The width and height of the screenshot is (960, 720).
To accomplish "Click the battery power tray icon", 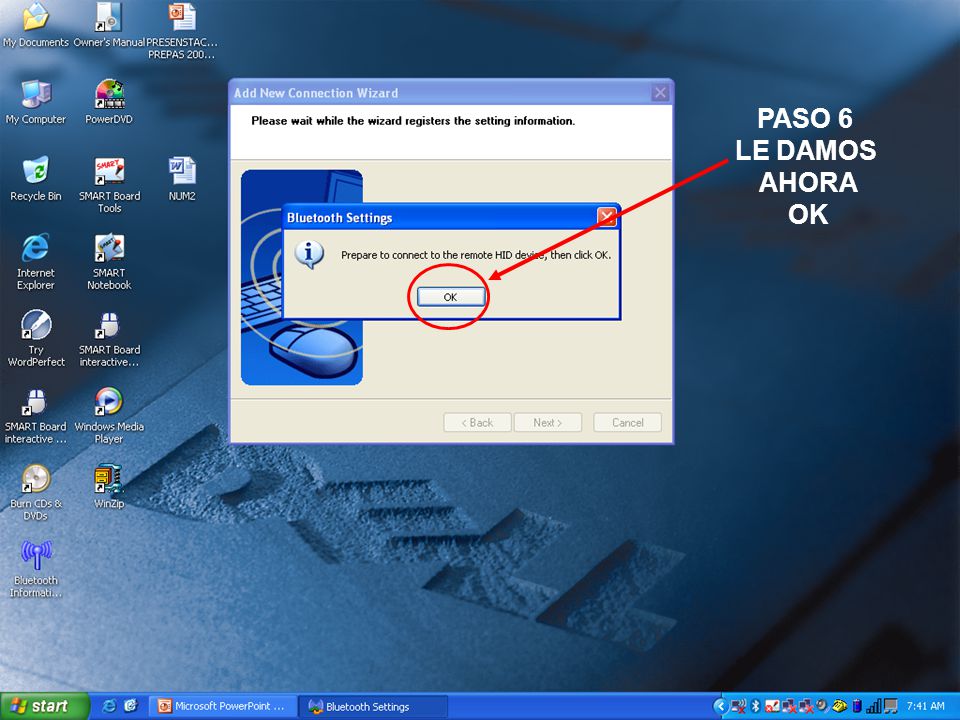I will coord(857,706).
